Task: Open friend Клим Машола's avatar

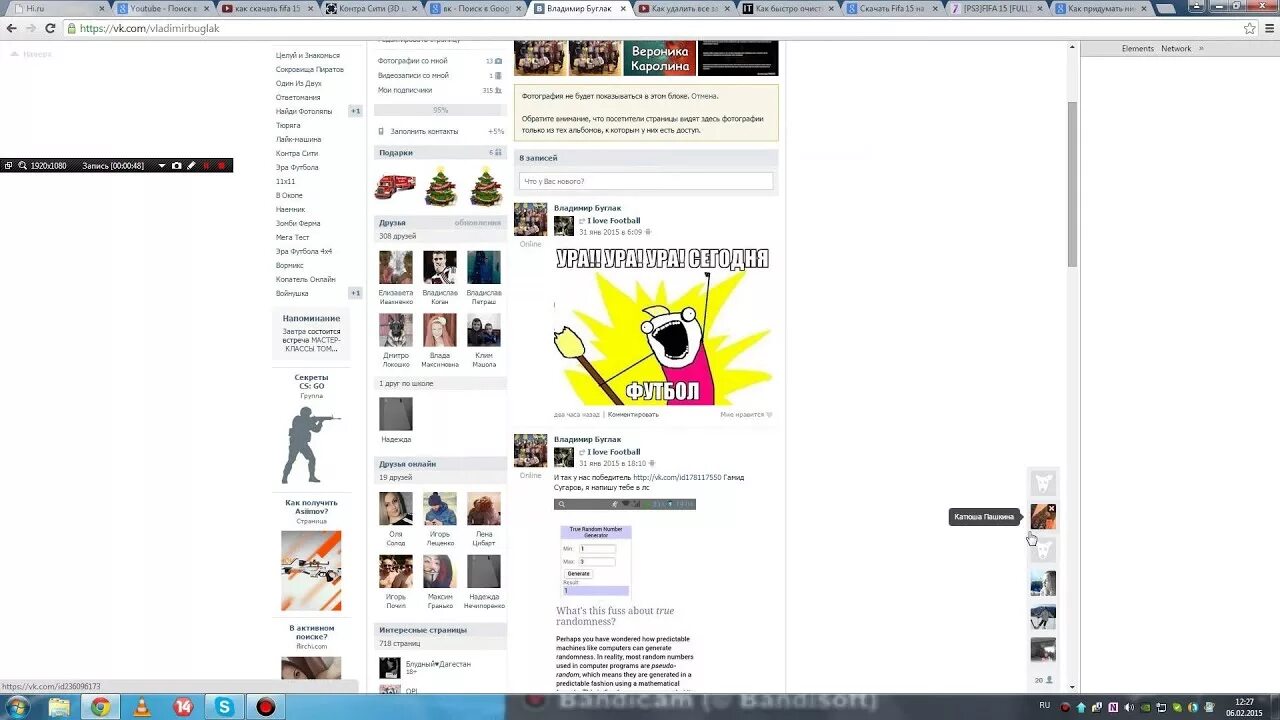Action: tap(484, 330)
